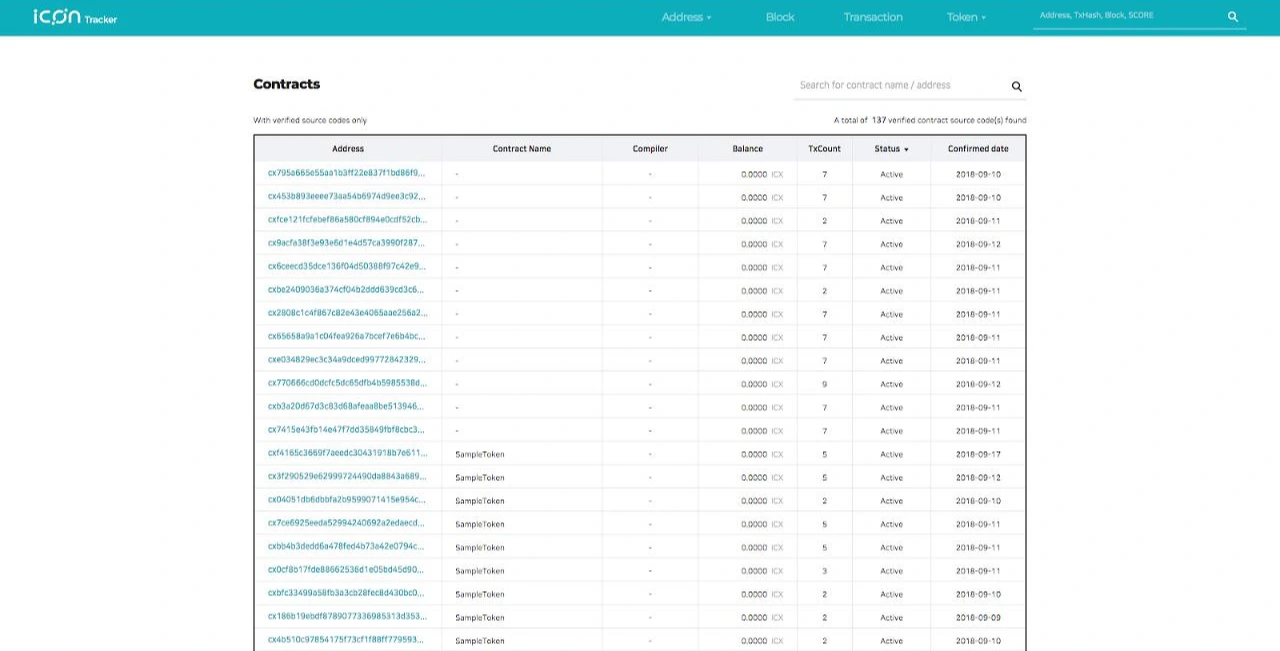The height and width of the screenshot is (651, 1280).
Task: Expand the Token dropdown menu
Action: click(966, 17)
